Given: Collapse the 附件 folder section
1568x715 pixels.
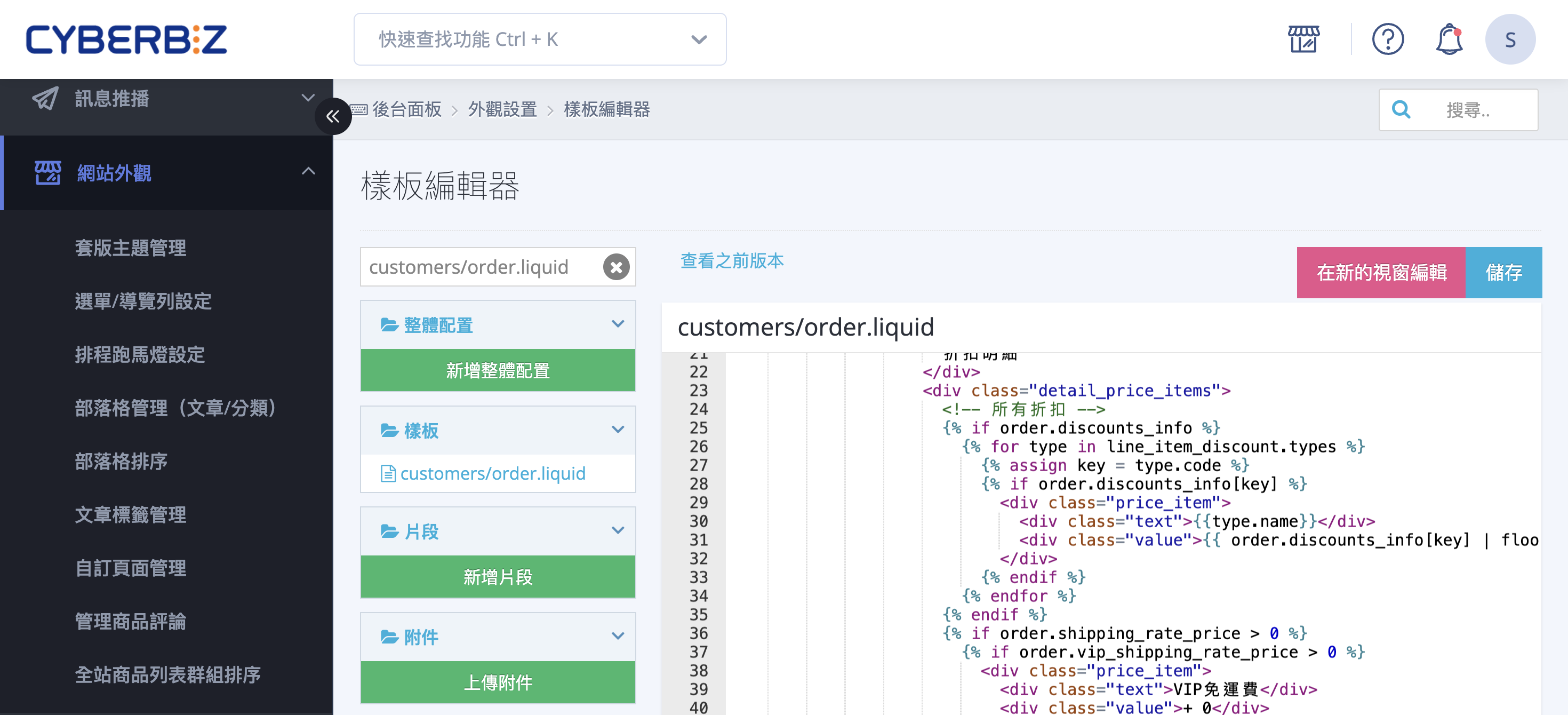Looking at the screenshot, I should 618,636.
